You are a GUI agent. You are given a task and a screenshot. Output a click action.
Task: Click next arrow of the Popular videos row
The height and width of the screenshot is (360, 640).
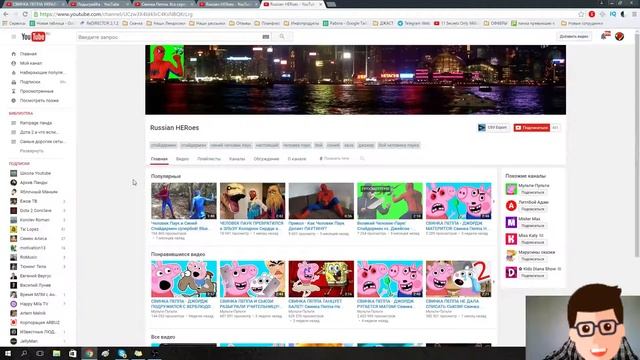[494, 201]
